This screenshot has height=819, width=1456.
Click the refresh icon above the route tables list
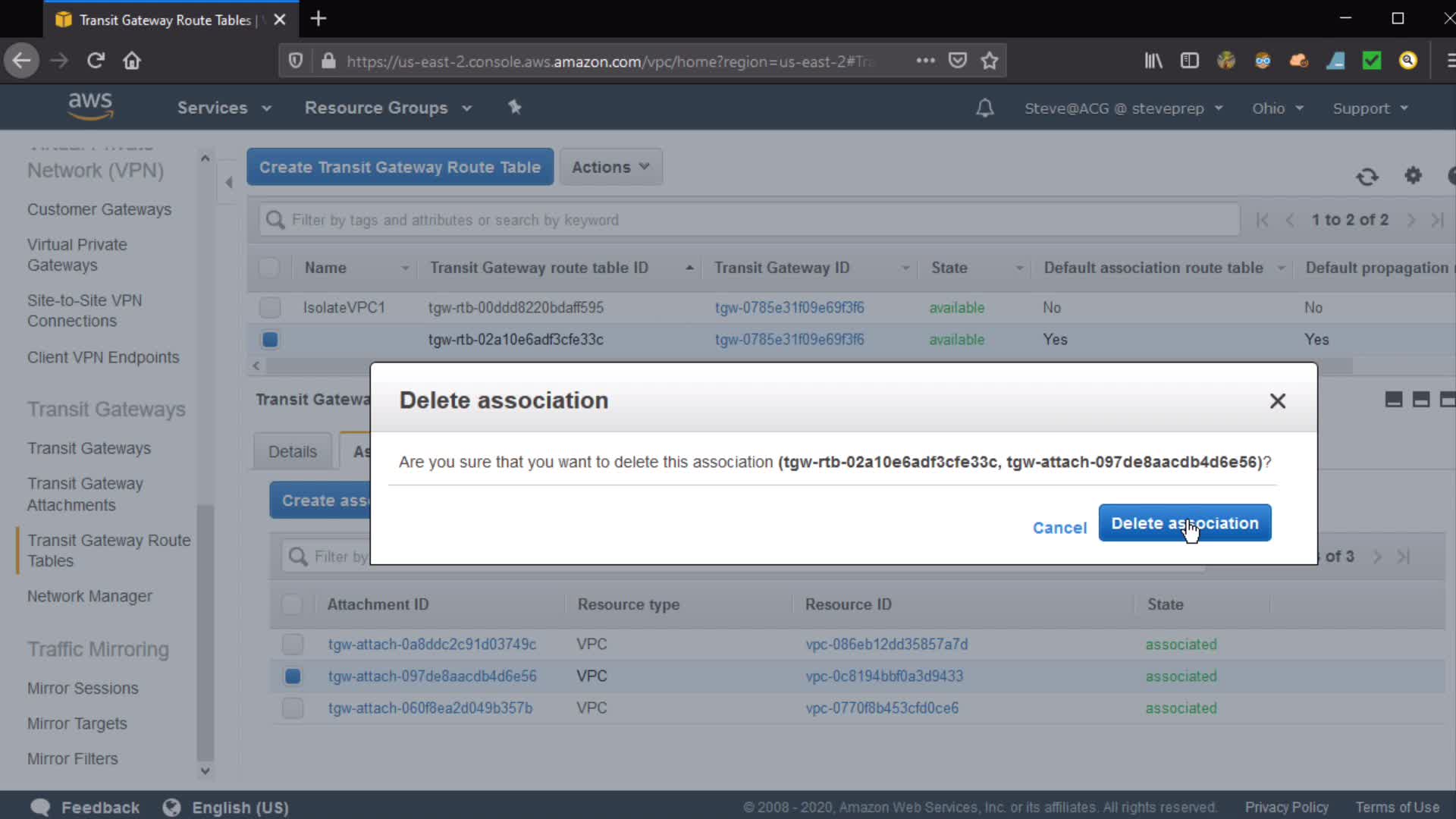click(1367, 177)
